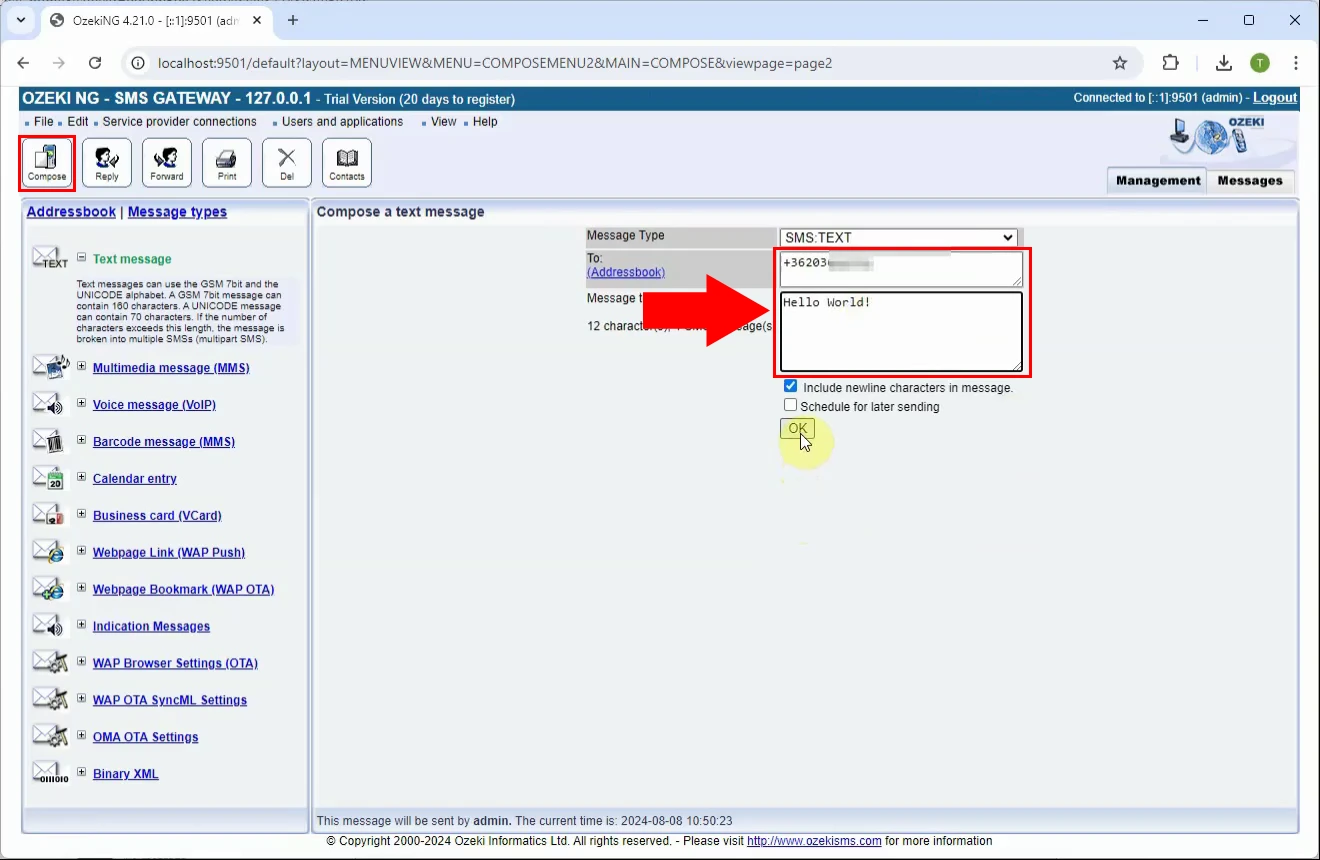Click the Forward toolbar icon
This screenshot has height=860, width=1320.
[167, 162]
